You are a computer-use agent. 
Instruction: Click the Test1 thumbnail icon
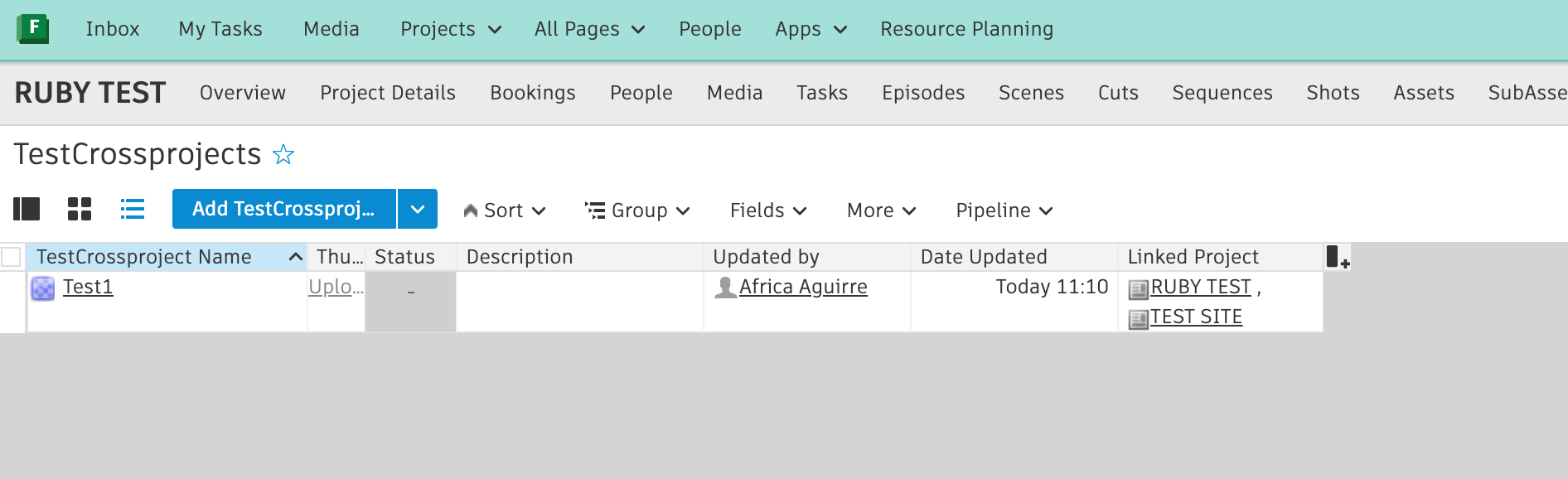43,288
